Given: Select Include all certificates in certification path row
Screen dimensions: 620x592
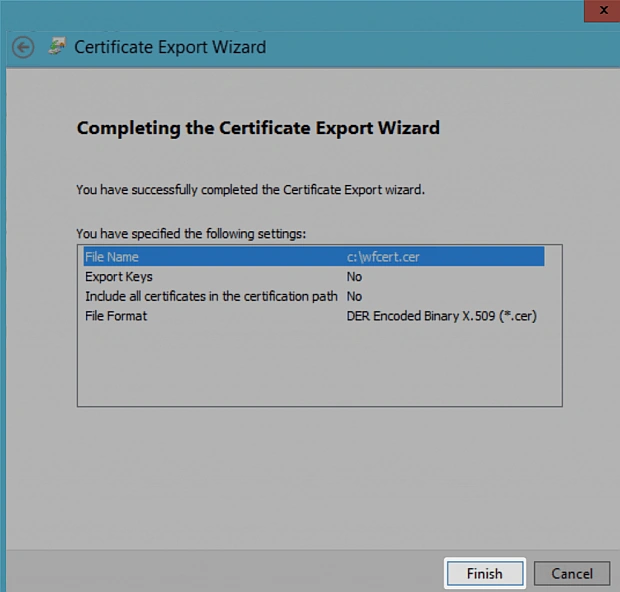Looking at the screenshot, I should [314, 296].
